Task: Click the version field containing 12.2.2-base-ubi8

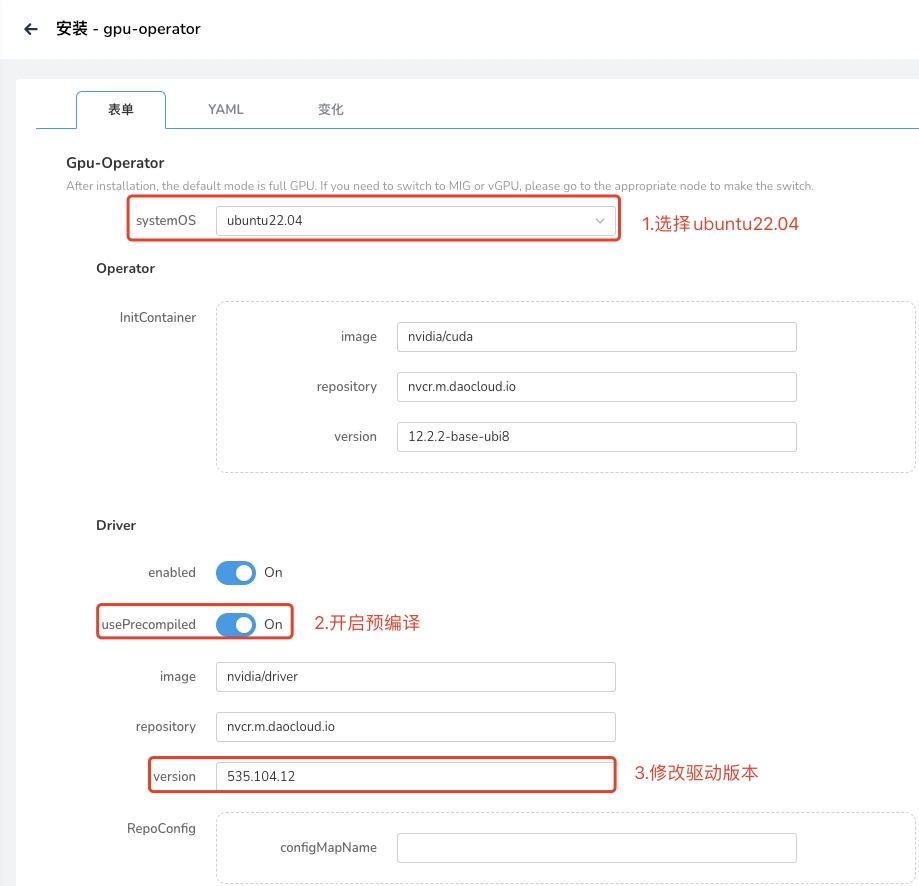Action: tap(596, 437)
